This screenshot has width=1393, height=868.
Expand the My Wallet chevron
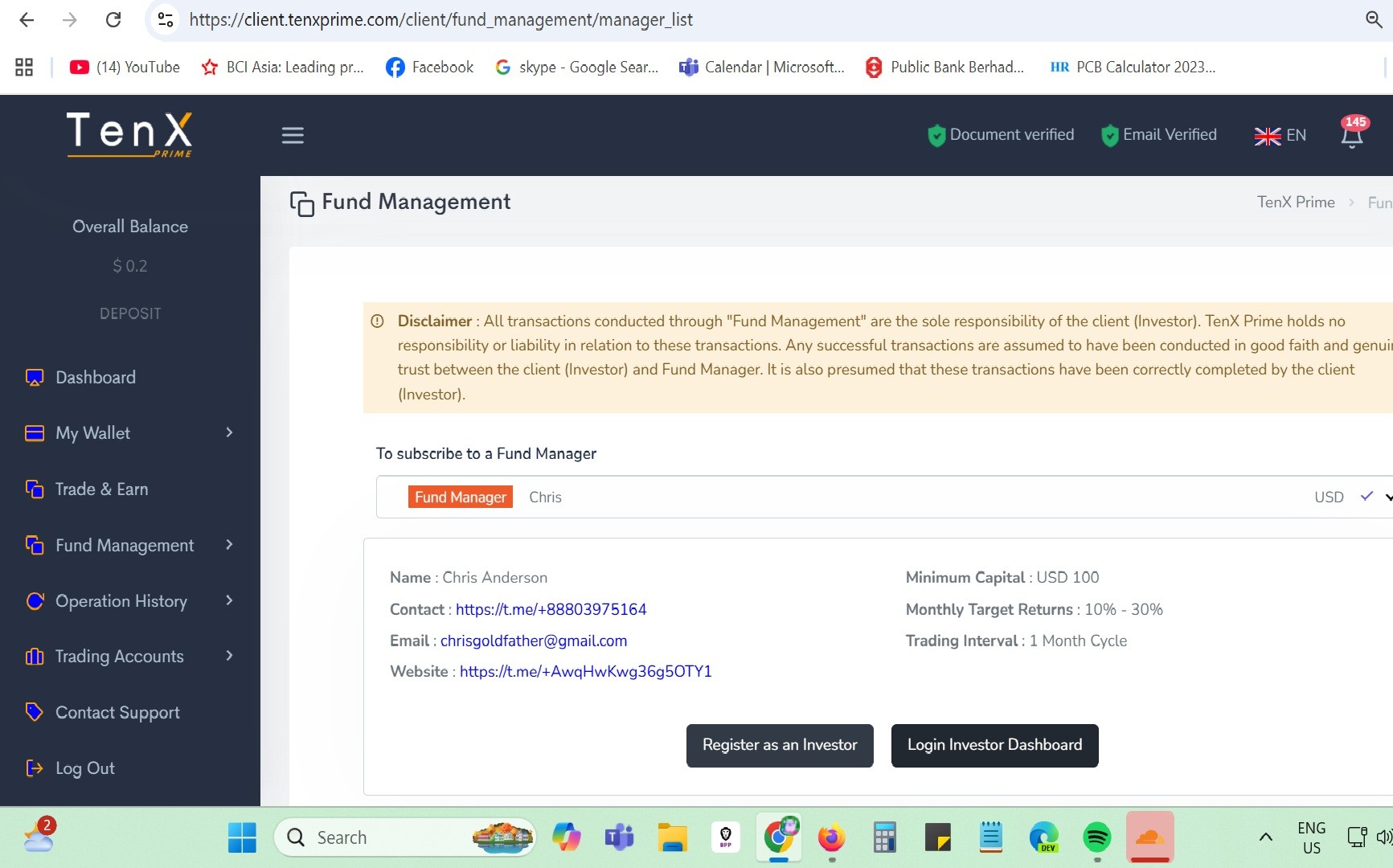230,432
